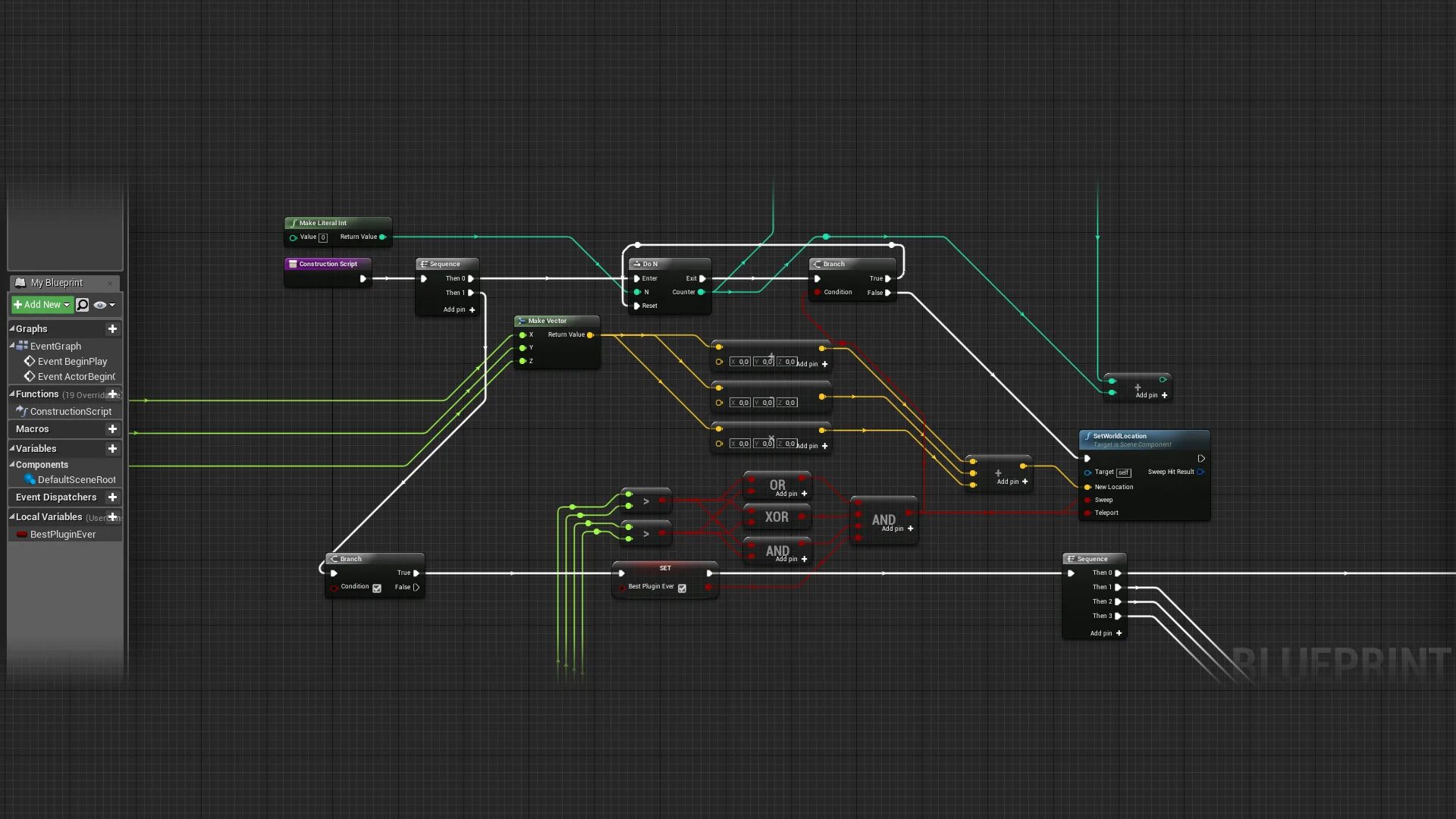Open the Add New dropdown arrow

pyautogui.click(x=67, y=304)
